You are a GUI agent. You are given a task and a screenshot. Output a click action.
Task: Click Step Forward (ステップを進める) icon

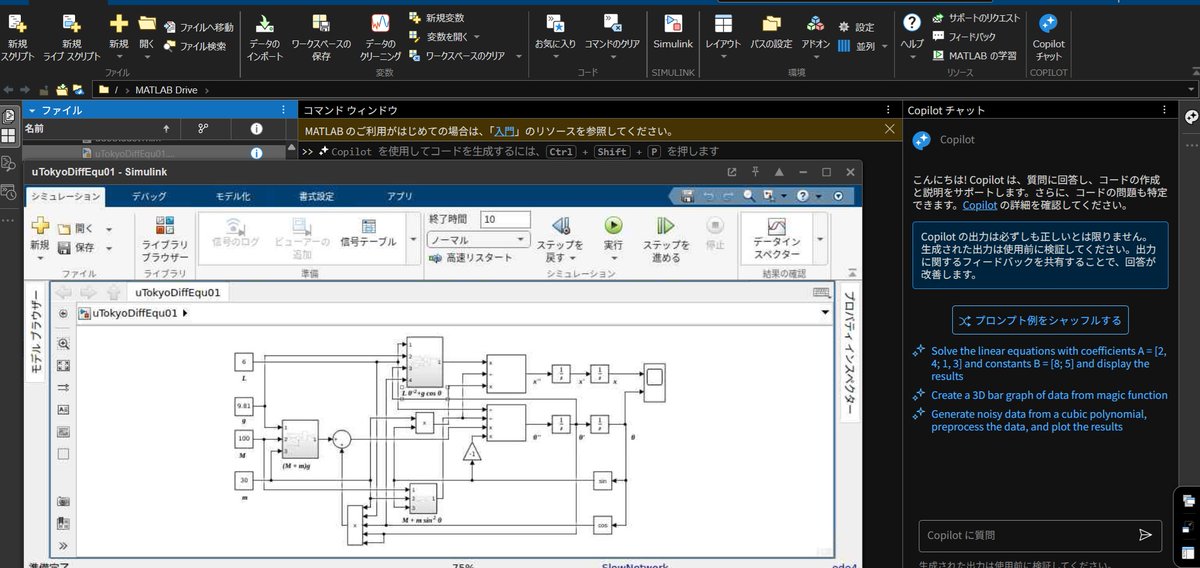click(x=665, y=226)
